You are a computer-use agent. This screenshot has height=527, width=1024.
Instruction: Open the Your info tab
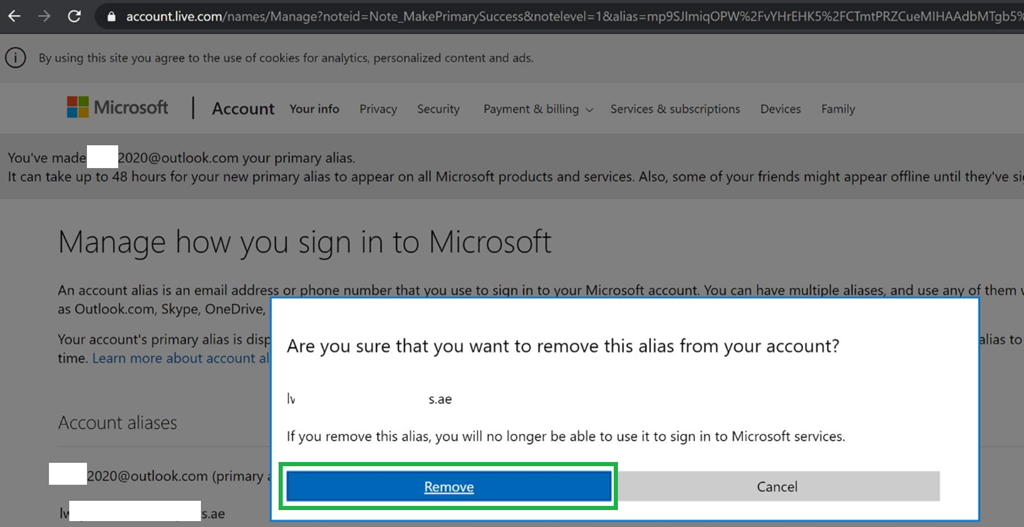314,109
